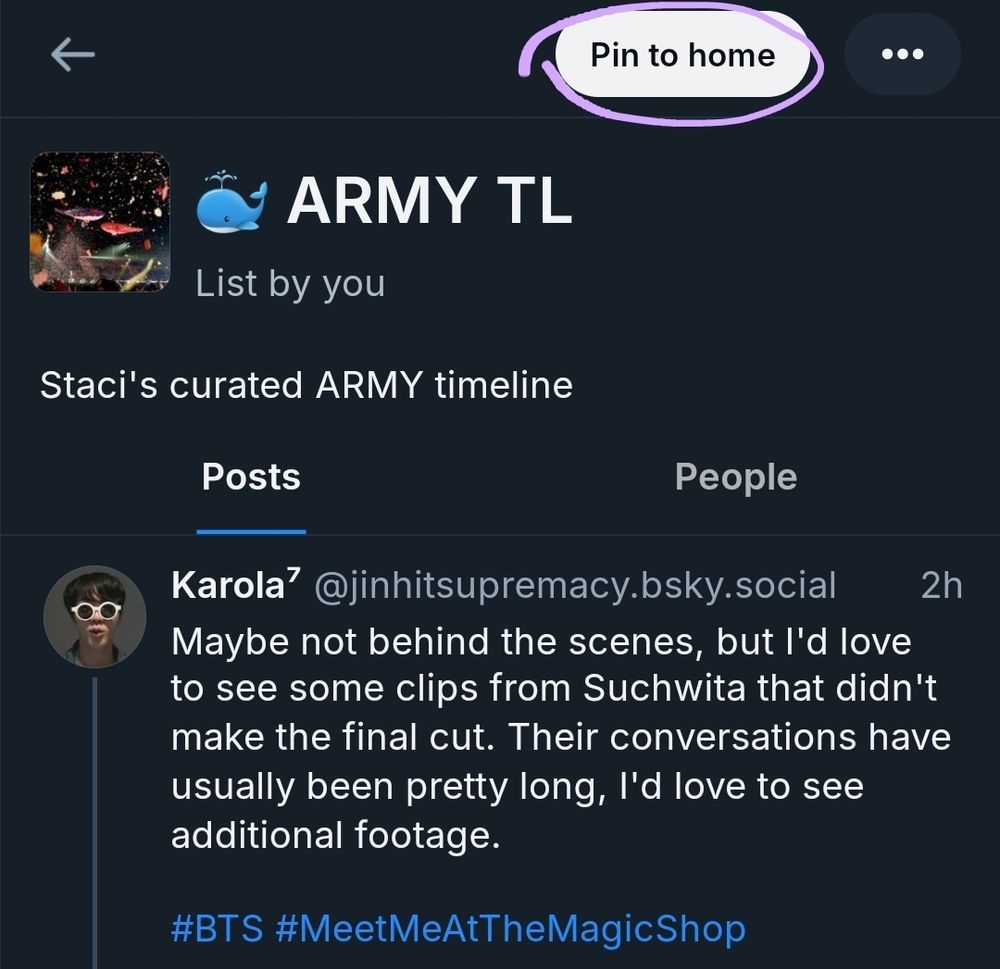Open the three-dot more options menu

tap(902, 55)
